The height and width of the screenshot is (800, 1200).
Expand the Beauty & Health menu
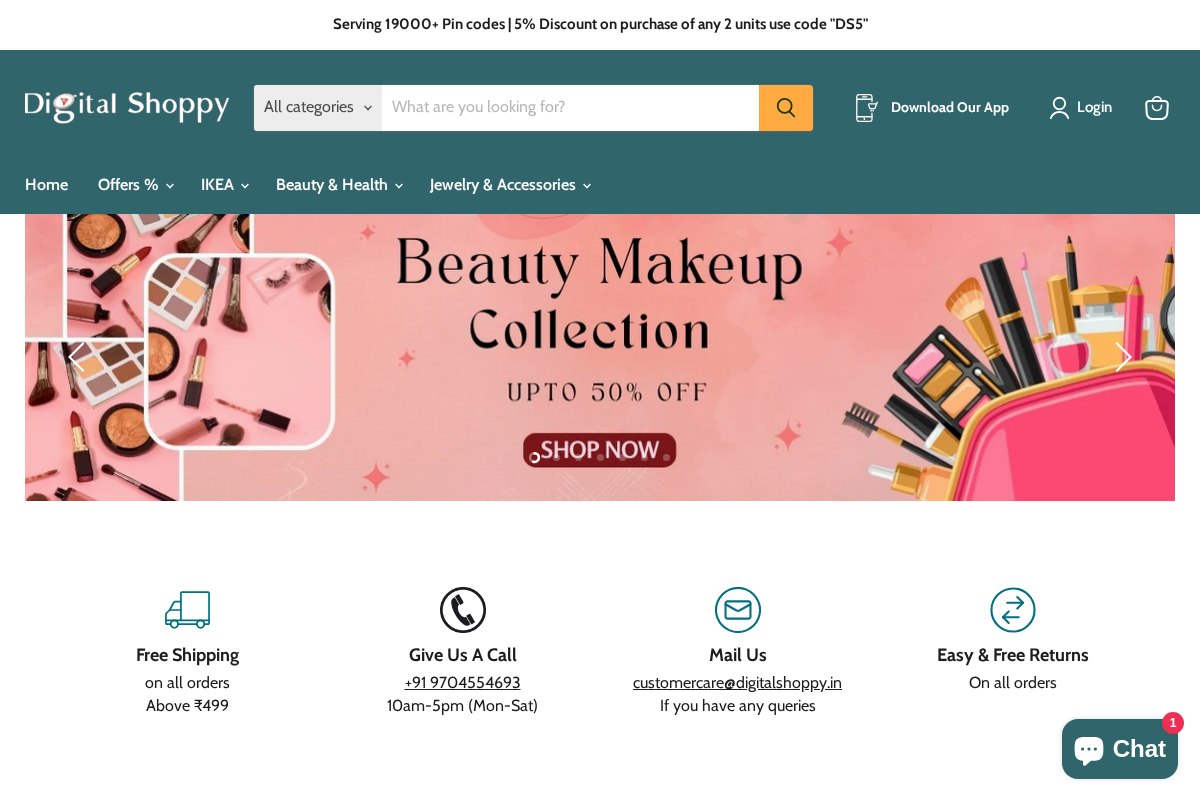tap(339, 184)
